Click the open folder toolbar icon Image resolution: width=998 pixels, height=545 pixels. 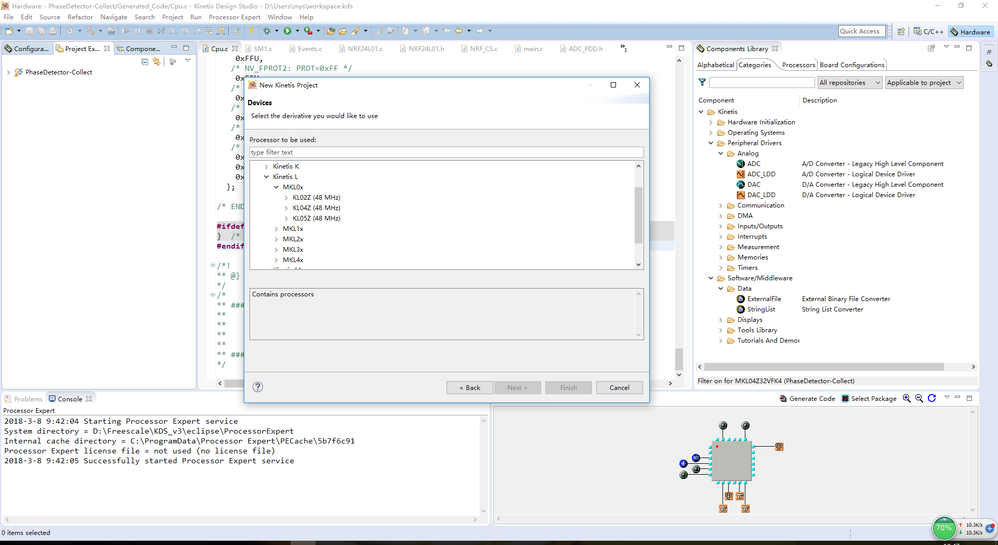click(x=342, y=31)
